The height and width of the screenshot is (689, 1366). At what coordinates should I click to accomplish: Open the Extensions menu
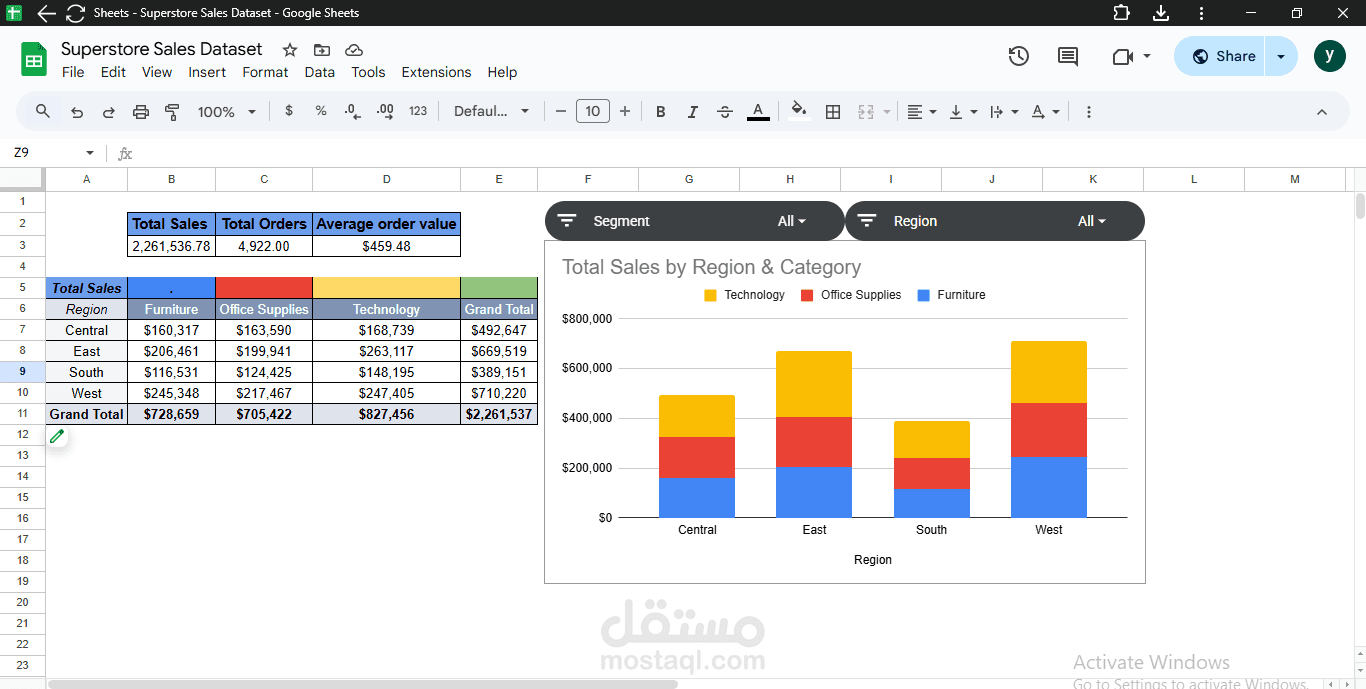point(436,72)
